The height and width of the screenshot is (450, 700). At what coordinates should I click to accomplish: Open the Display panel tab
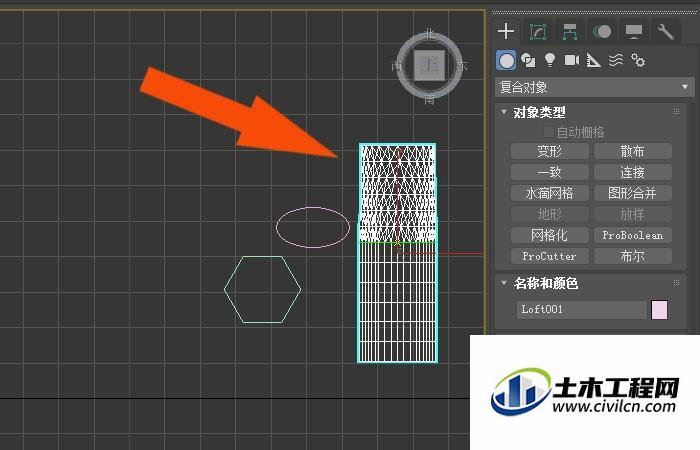point(633,32)
